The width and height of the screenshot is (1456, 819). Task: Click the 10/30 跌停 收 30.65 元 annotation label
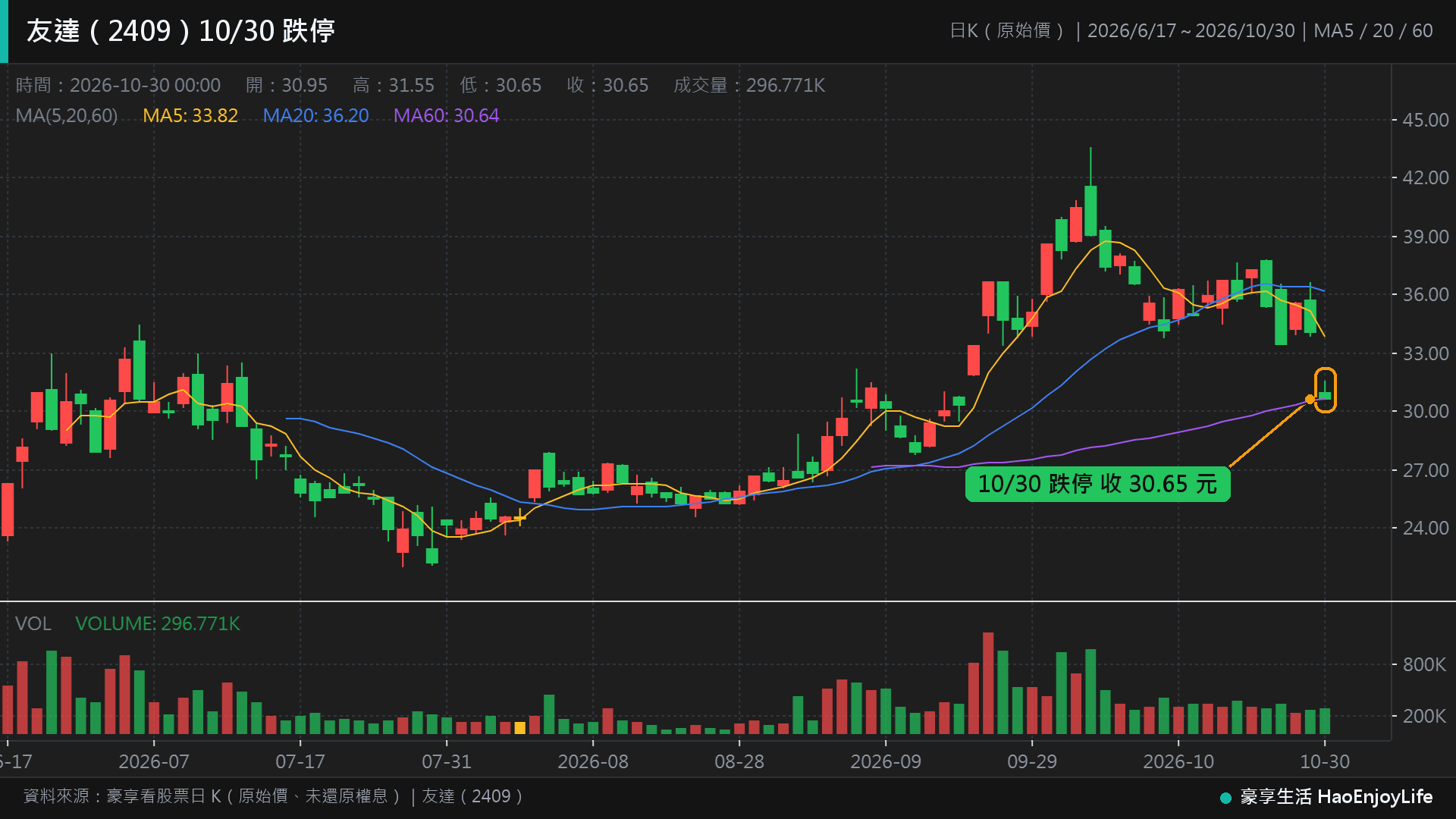click(1097, 484)
